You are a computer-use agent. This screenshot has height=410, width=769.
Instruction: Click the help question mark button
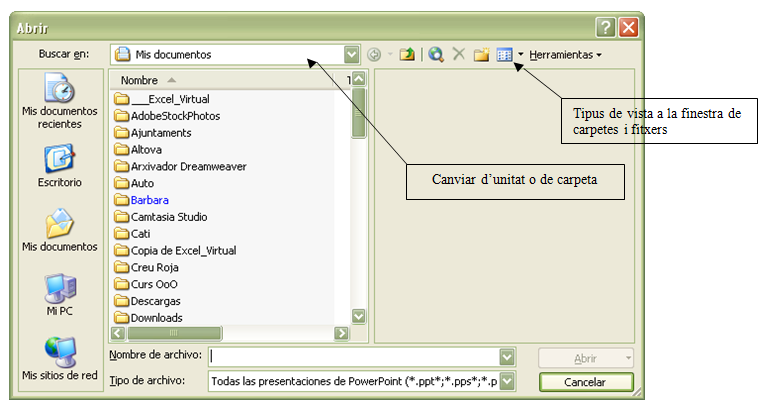click(605, 27)
